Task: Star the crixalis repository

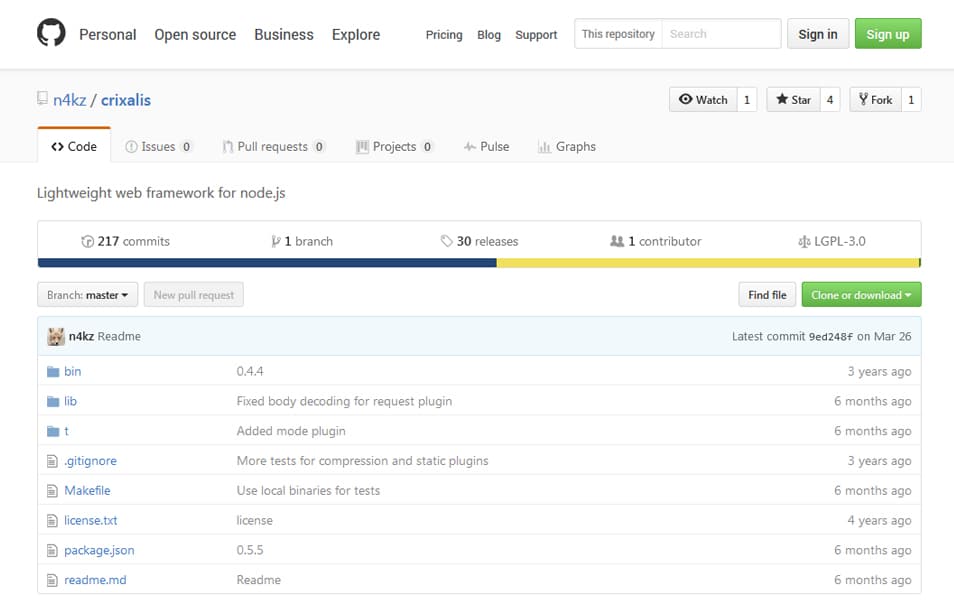Action: [x=793, y=100]
